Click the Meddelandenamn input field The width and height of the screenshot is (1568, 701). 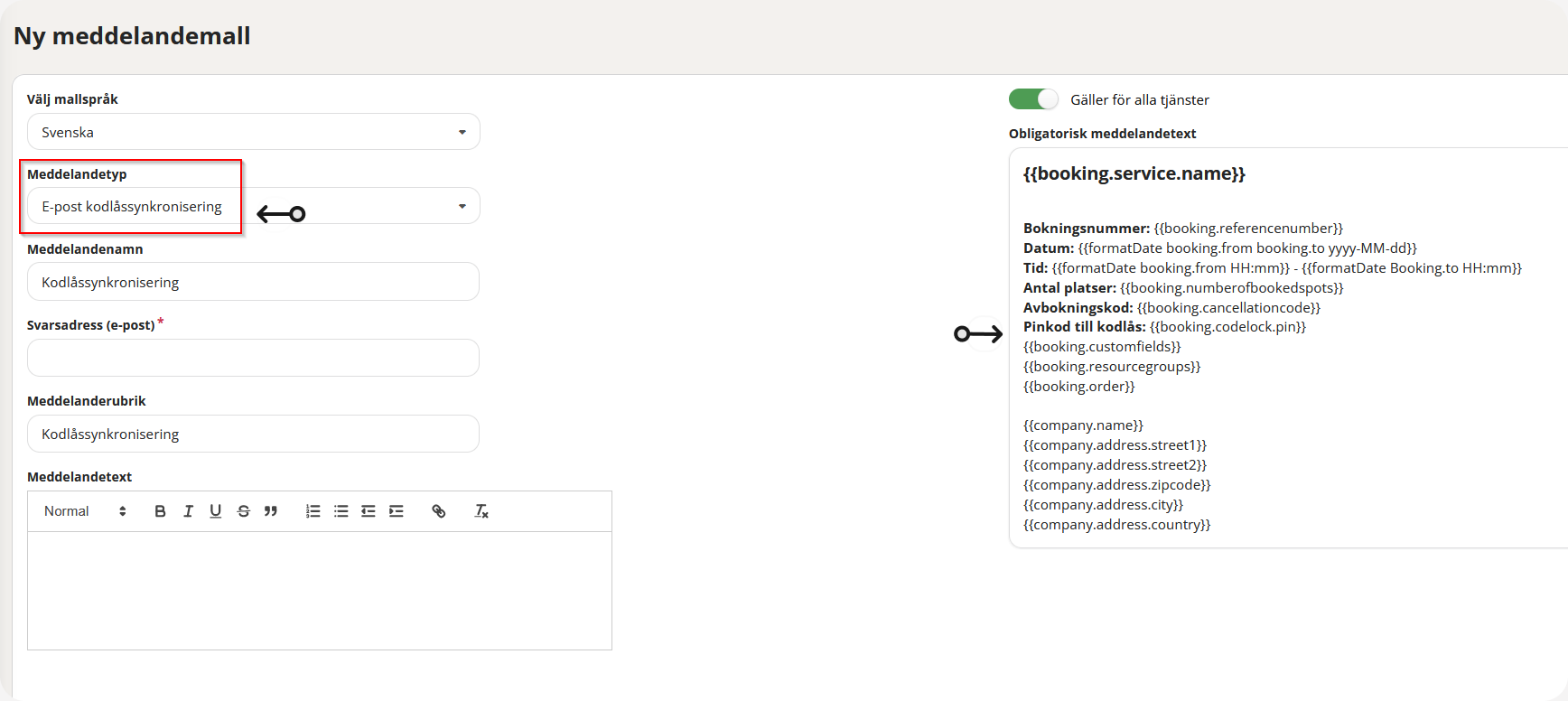pyautogui.click(x=253, y=282)
